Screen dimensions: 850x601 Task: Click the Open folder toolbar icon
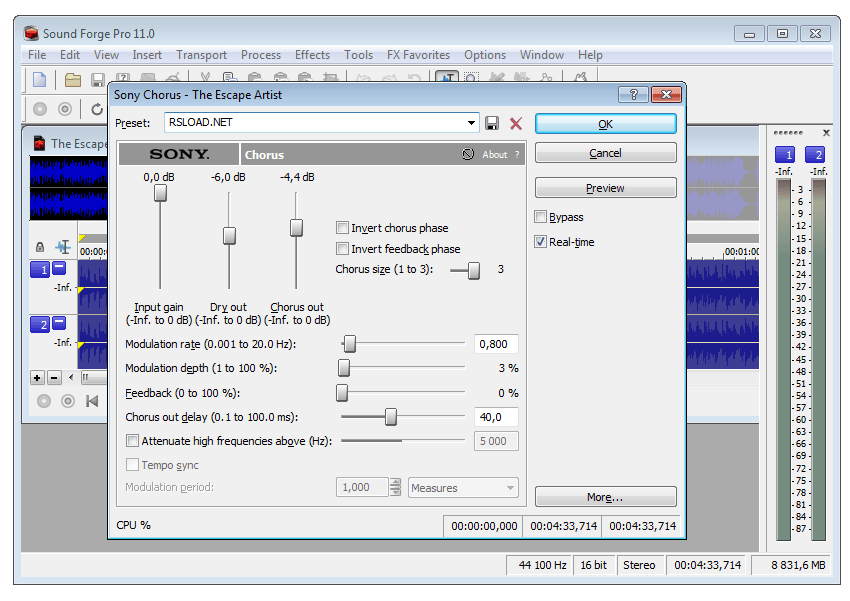[x=73, y=80]
